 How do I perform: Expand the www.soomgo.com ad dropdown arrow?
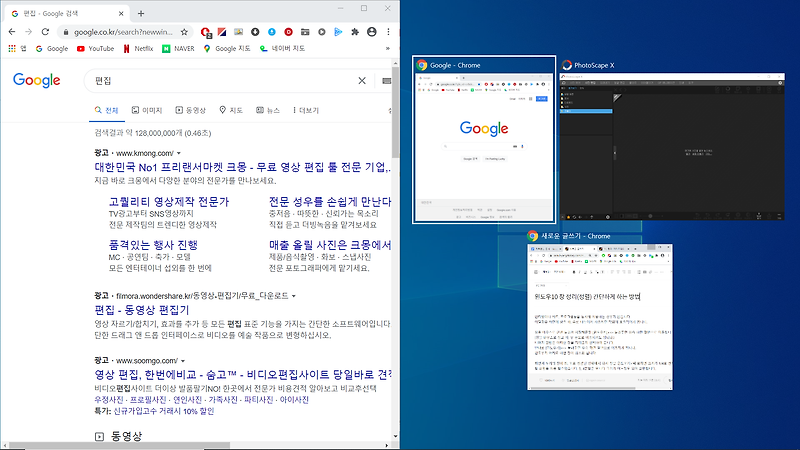coord(183,361)
